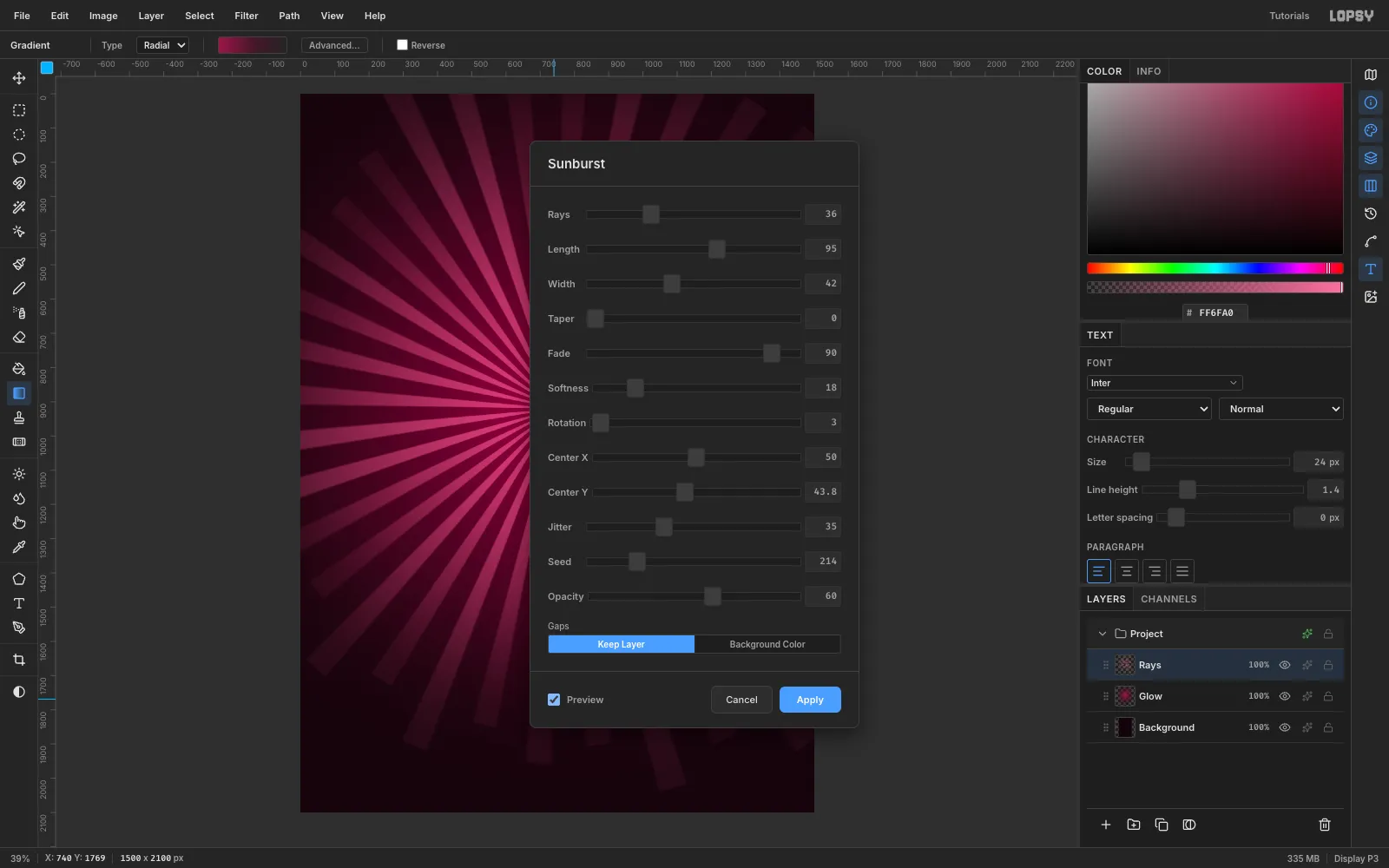Cancel the Sunburst dialog

coord(741,700)
